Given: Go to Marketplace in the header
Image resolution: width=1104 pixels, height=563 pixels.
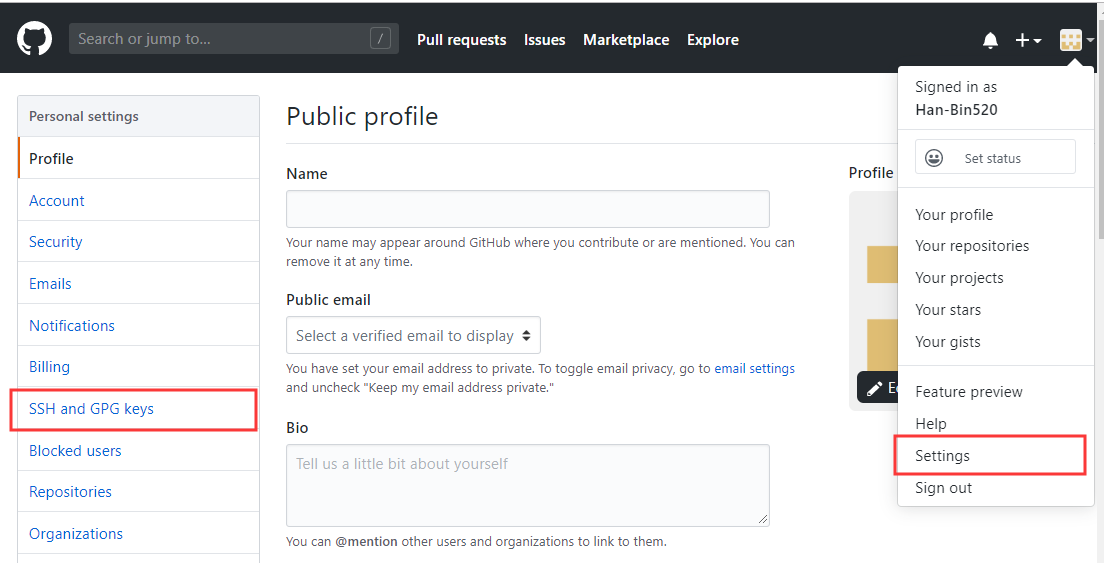Looking at the screenshot, I should coord(626,40).
